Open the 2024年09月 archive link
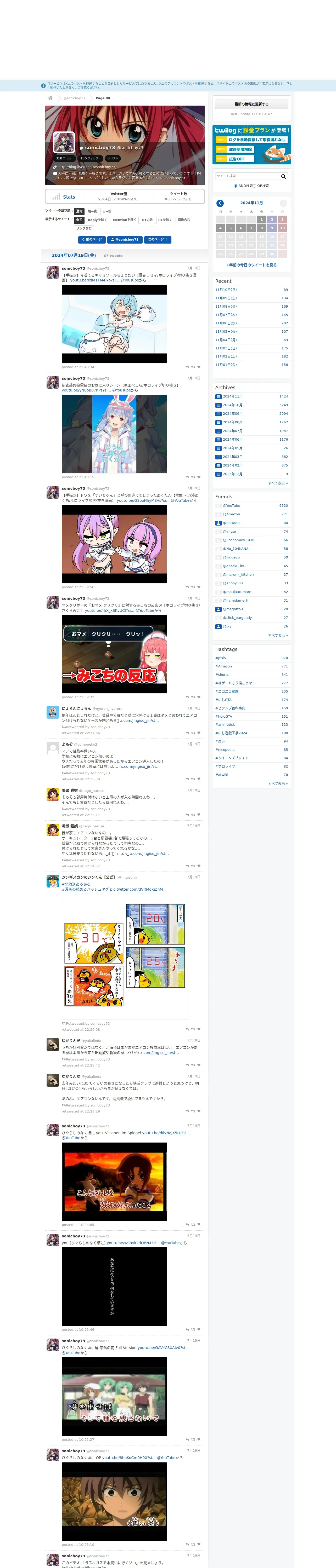 232,413
